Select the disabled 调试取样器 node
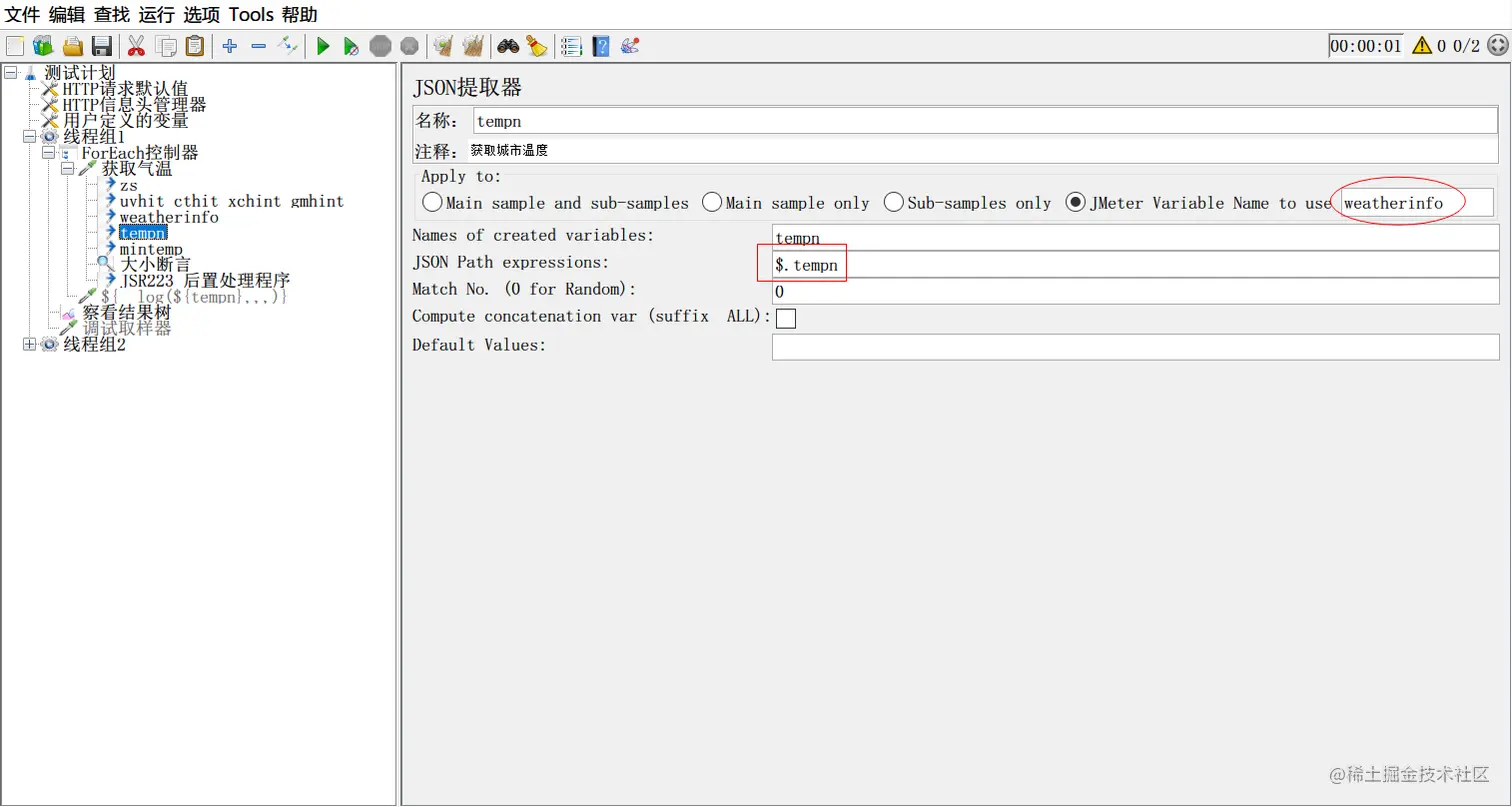The width and height of the screenshot is (1512, 807). pyautogui.click(x=126, y=329)
